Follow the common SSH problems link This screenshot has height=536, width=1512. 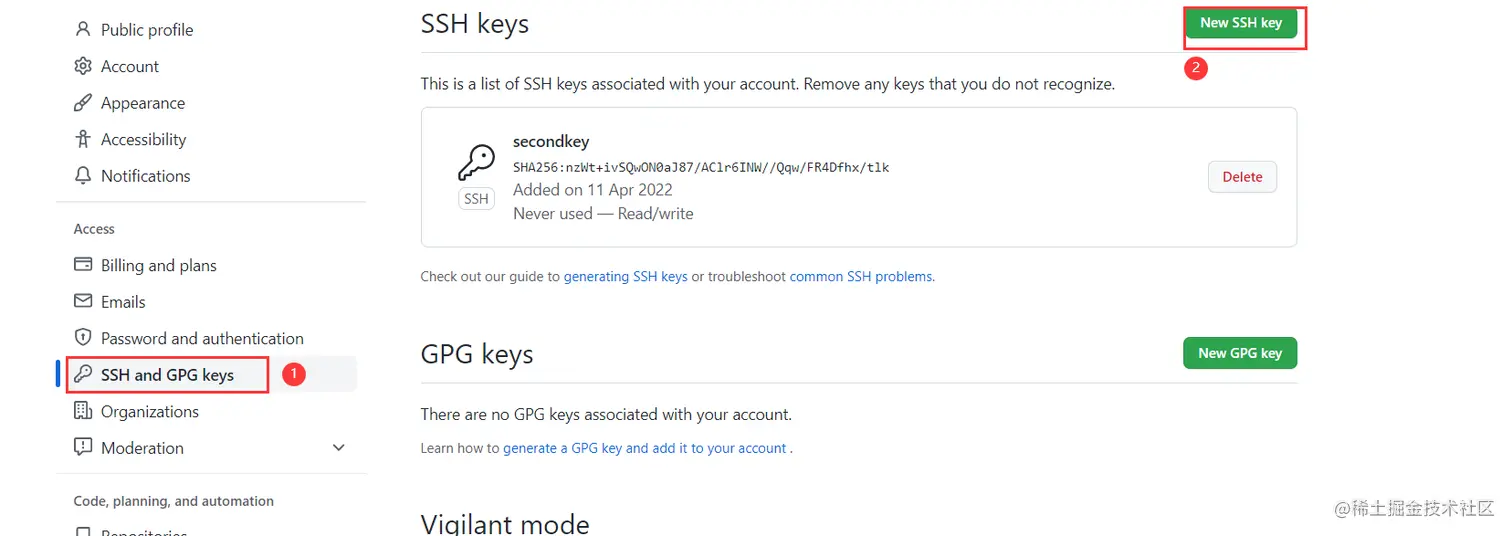coord(861,277)
